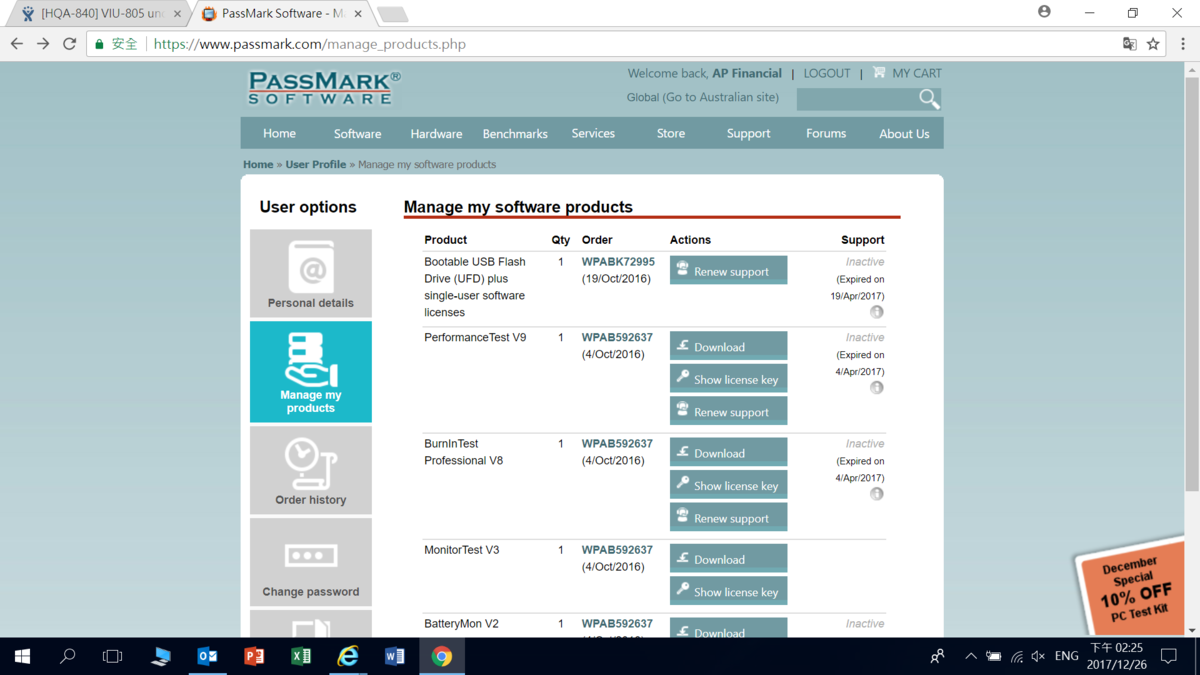1200x675 pixels.
Task: Open Outlook from the taskbar
Action: tap(207, 656)
